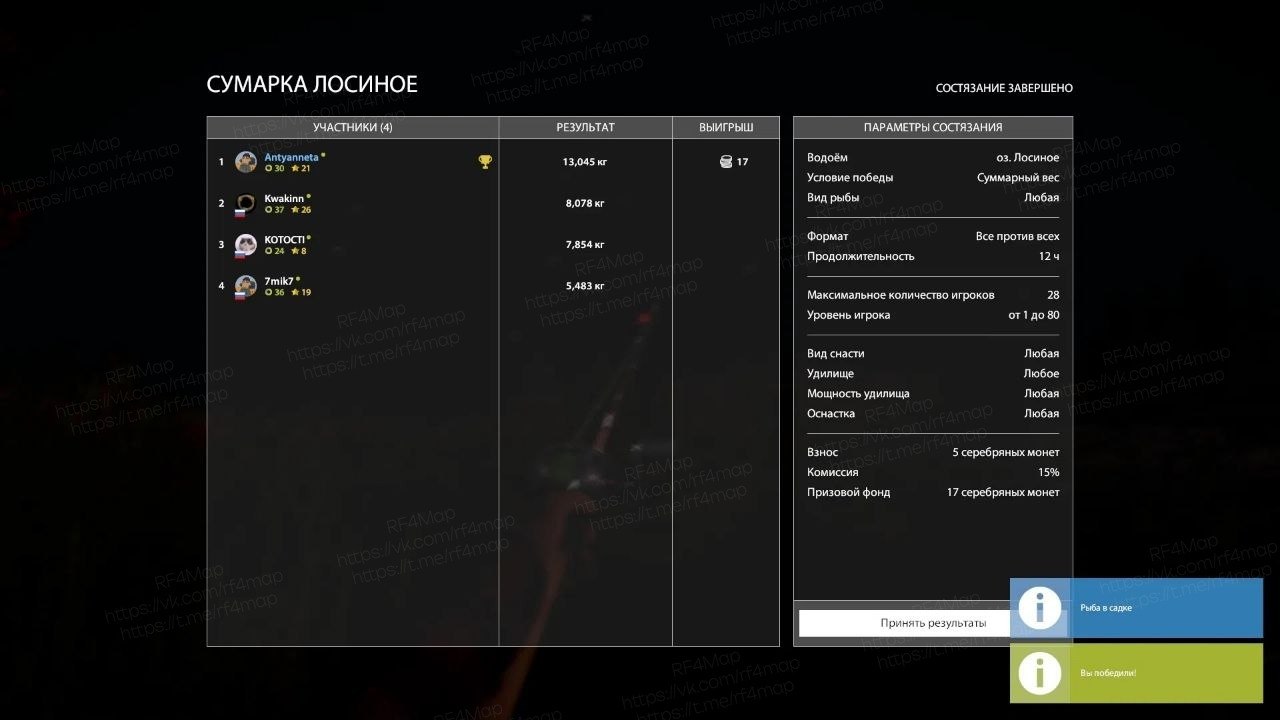Click the 'Принять результаты' button

[x=933, y=623]
